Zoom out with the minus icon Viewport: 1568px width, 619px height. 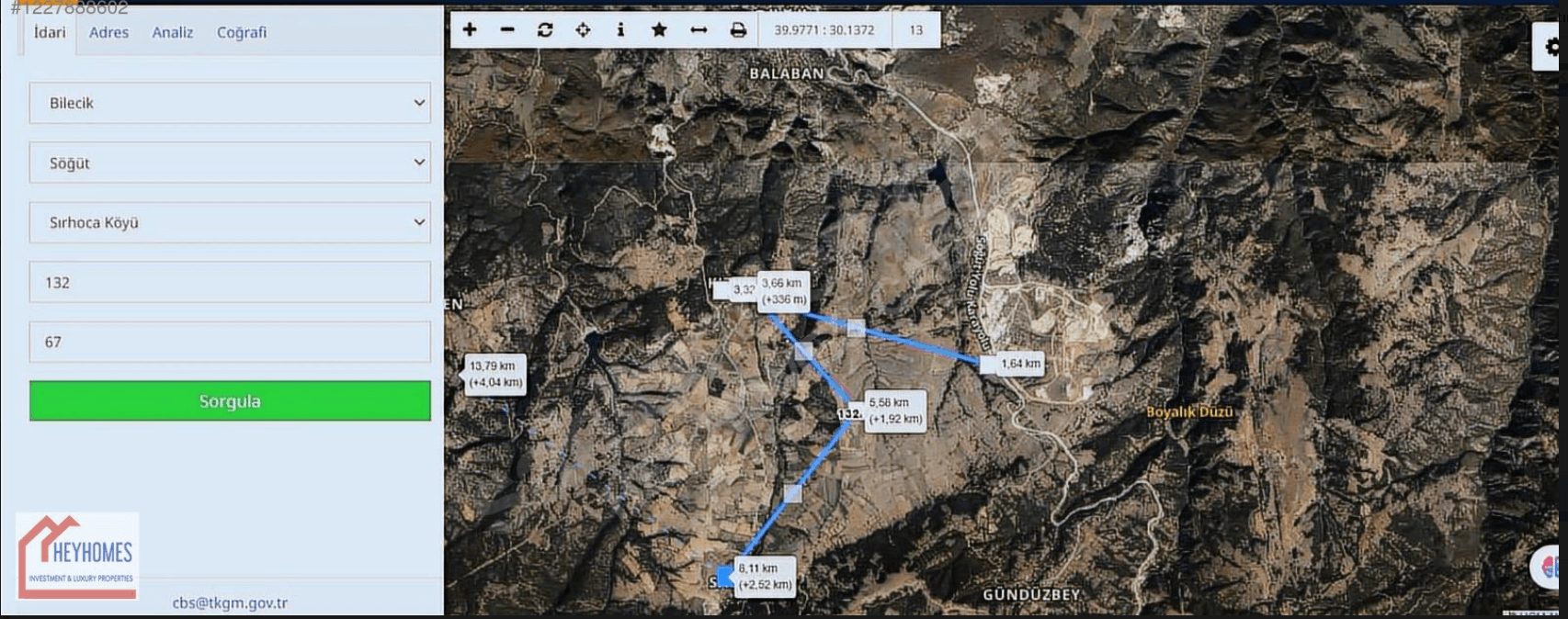click(507, 30)
